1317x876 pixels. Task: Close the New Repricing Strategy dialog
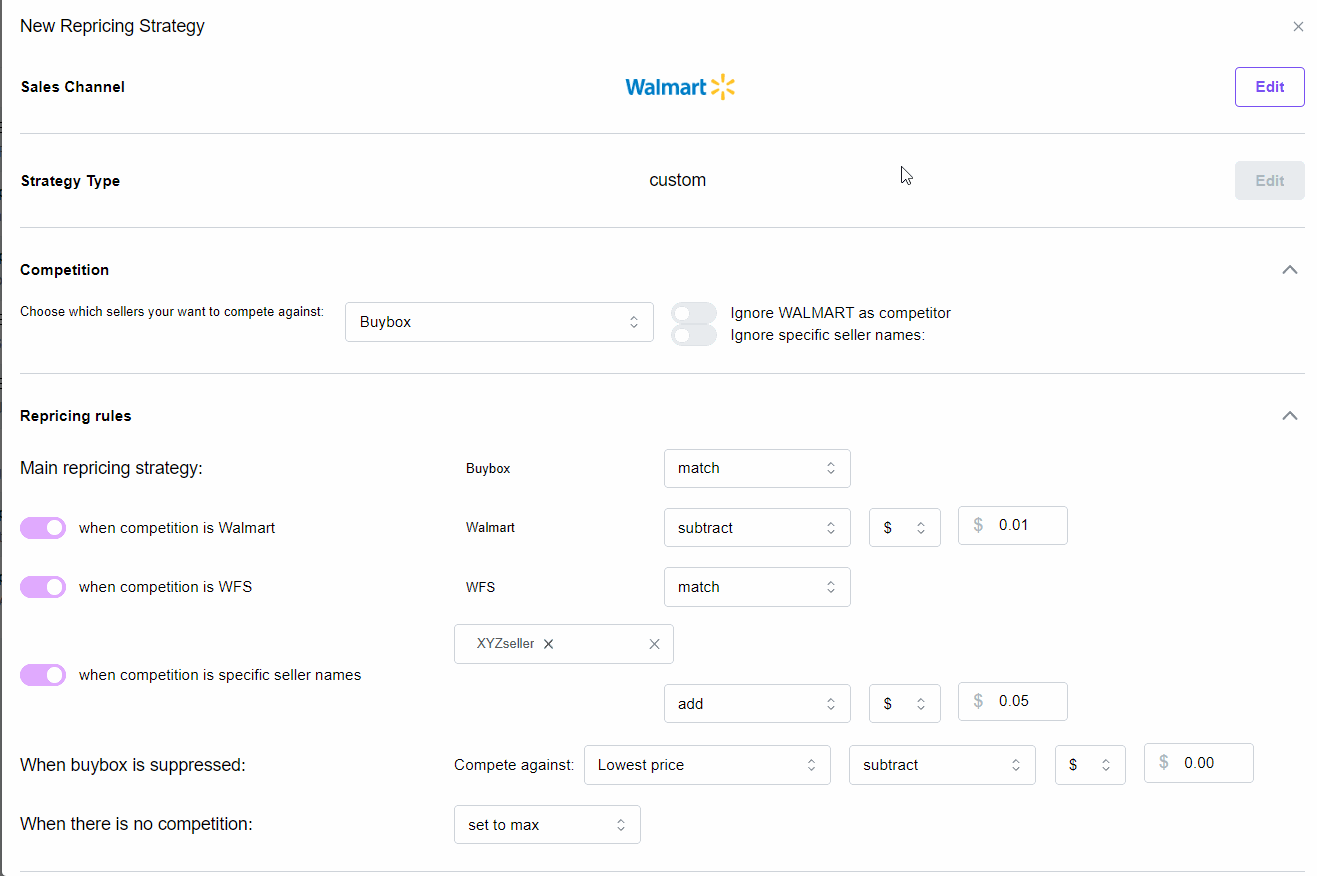click(x=1298, y=27)
